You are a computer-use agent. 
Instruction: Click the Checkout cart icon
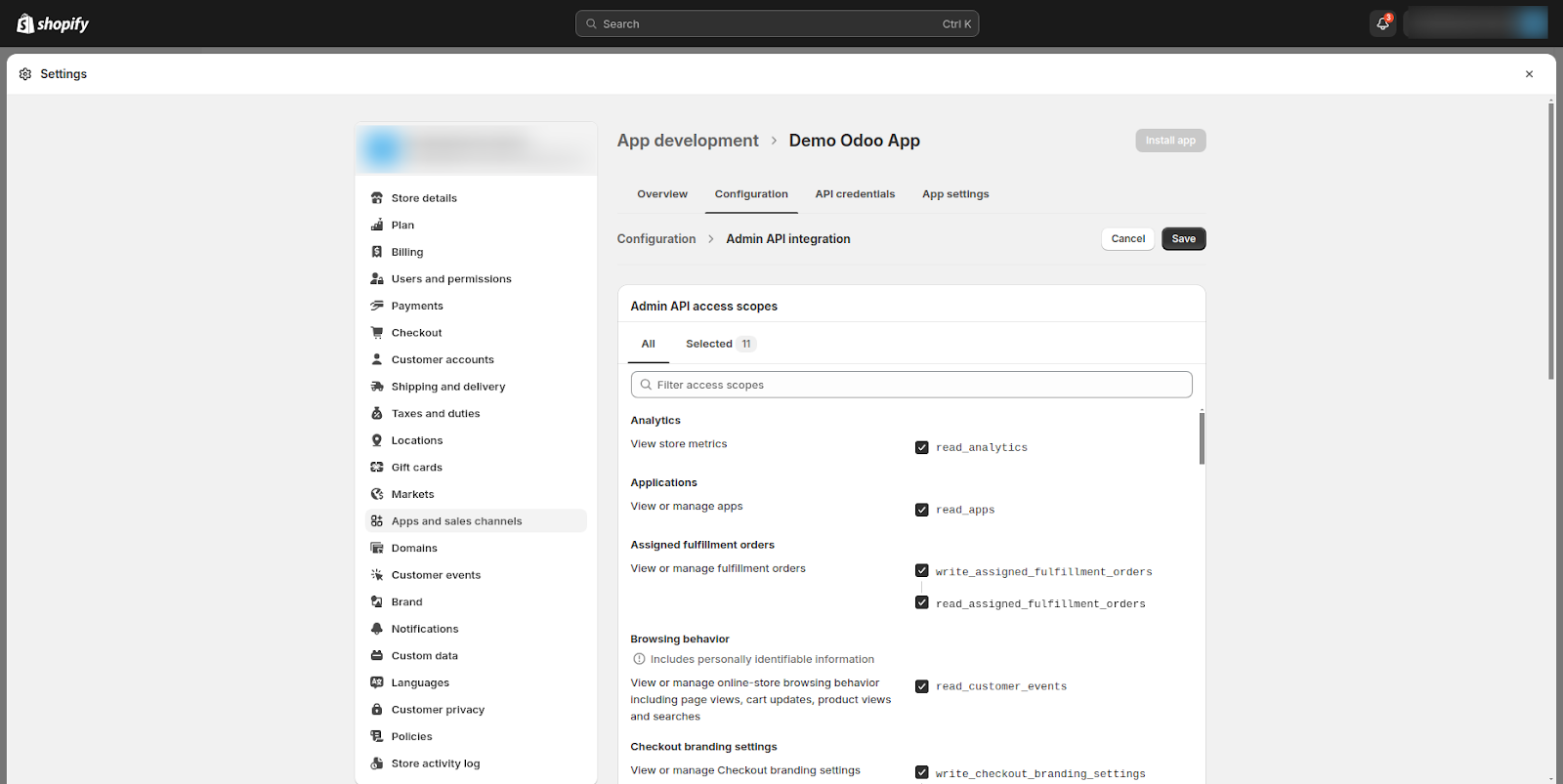tap(377, 333)
